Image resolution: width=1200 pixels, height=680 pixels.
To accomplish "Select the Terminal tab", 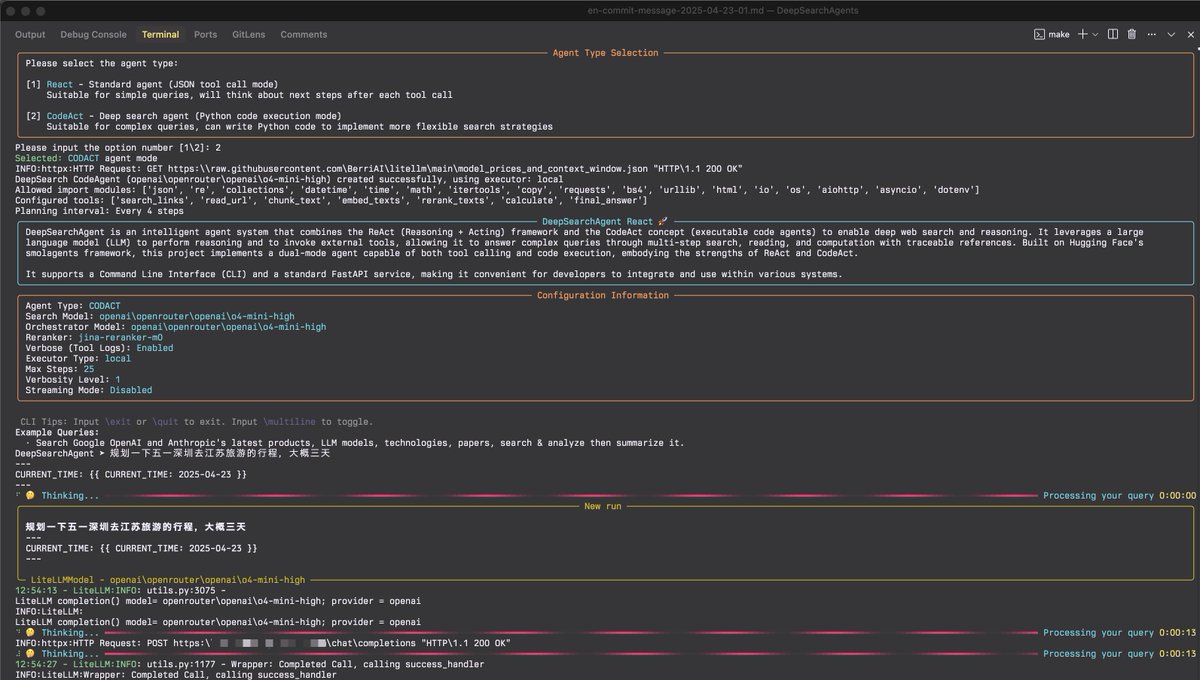I will coord(161,34).
